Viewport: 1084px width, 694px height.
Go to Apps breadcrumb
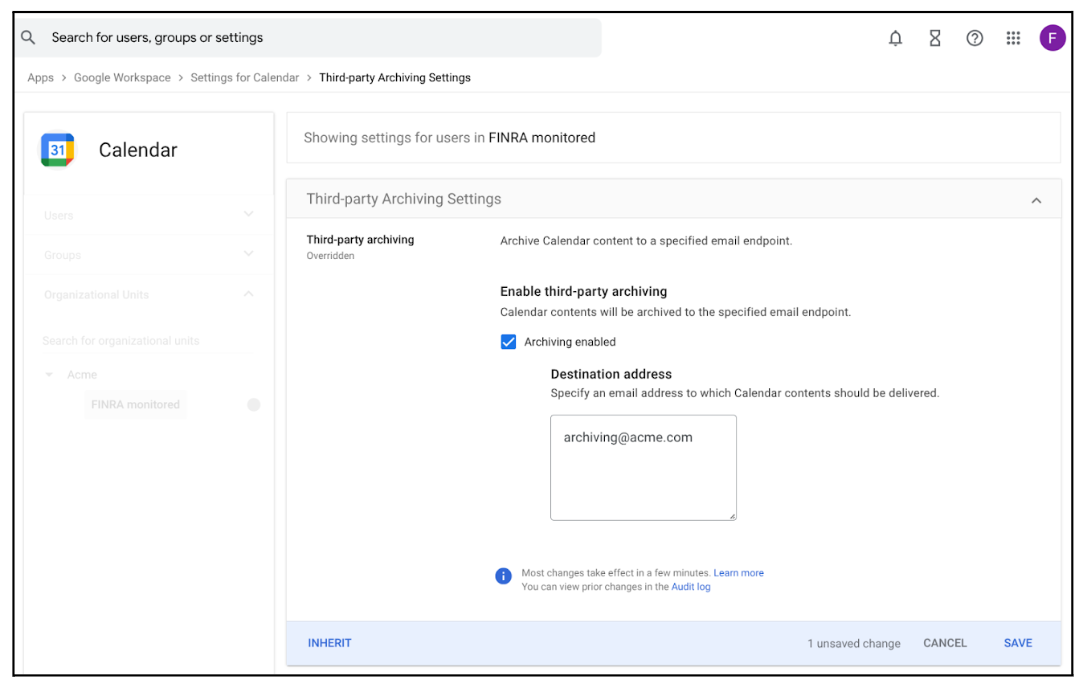click(40, 77)
